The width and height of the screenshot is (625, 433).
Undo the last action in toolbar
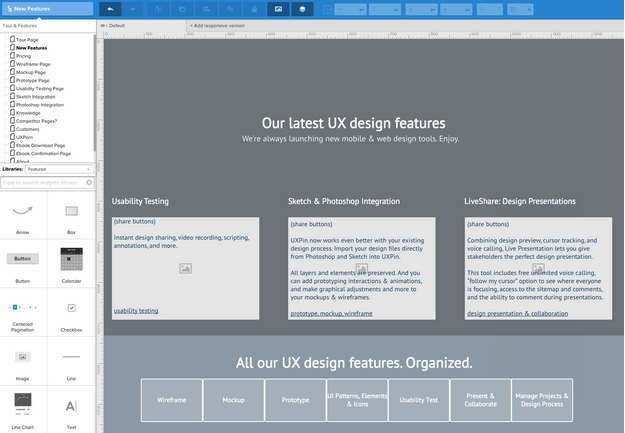point(110,9)
